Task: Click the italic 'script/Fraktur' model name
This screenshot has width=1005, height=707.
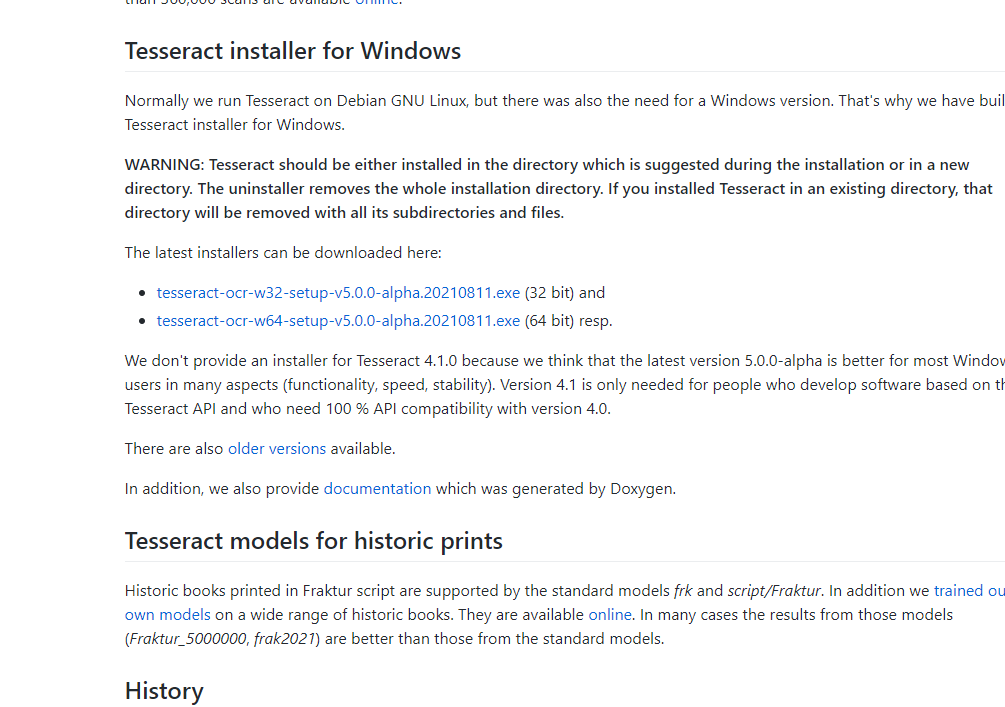Action: (774, 590)
